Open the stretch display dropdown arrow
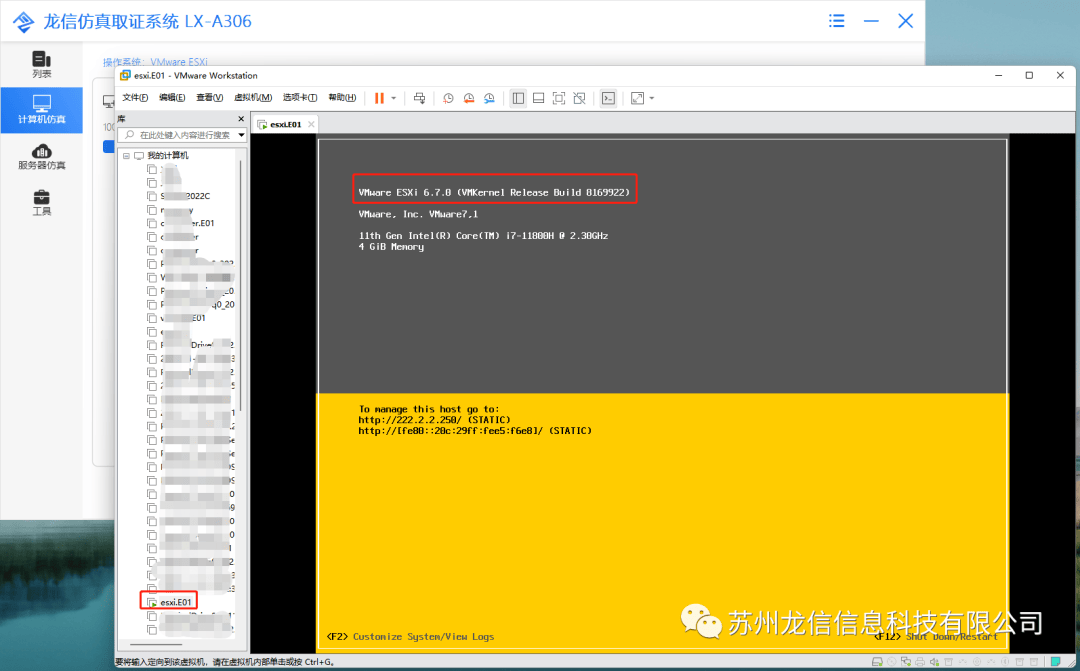Screen dimensions: 1080x671 pos(652,98)
